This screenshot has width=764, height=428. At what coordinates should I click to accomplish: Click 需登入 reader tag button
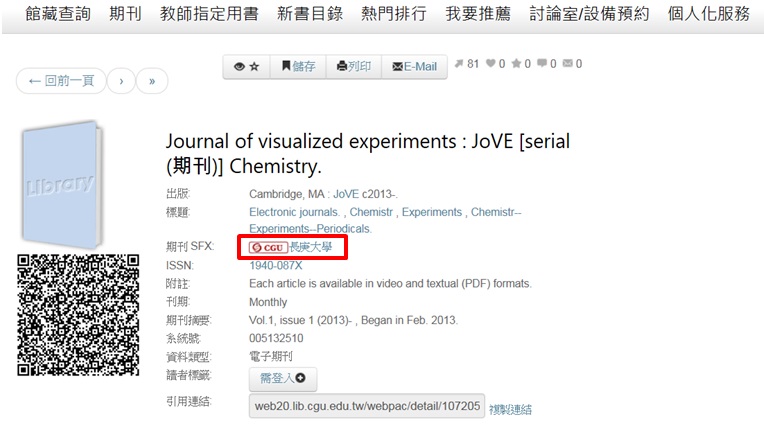[283, 379]
